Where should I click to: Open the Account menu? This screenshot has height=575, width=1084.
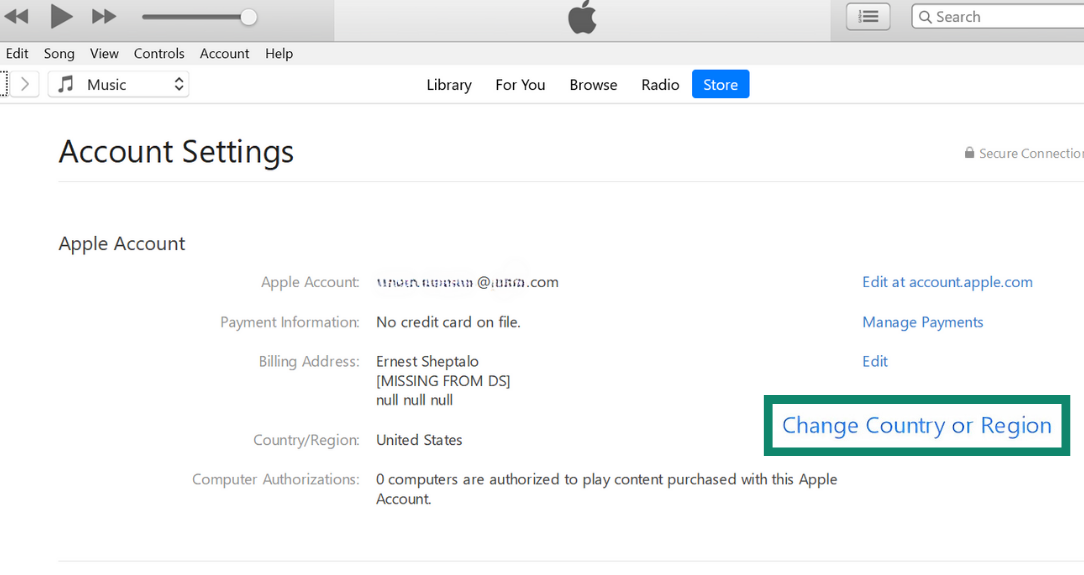[x=224, y=53]
